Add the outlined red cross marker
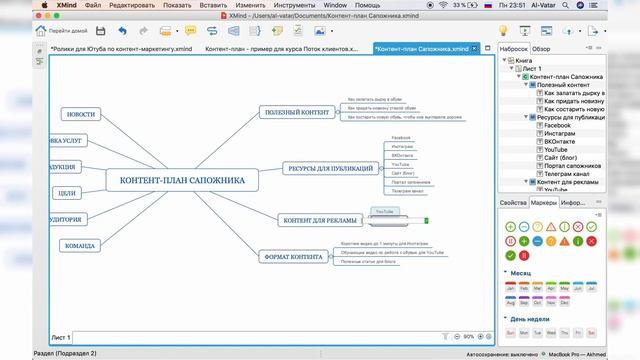 point(578,227)
